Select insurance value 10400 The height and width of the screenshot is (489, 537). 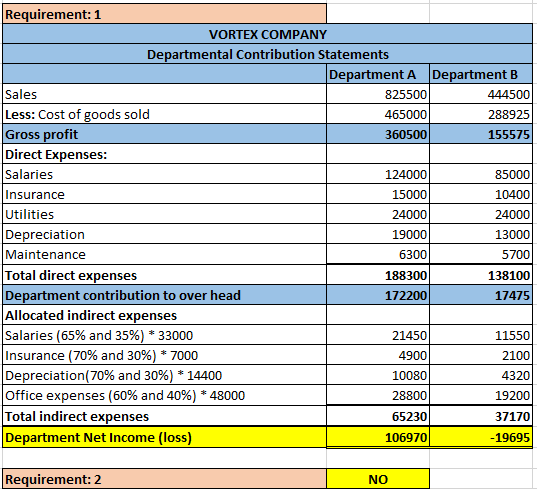tap(481, 194)
